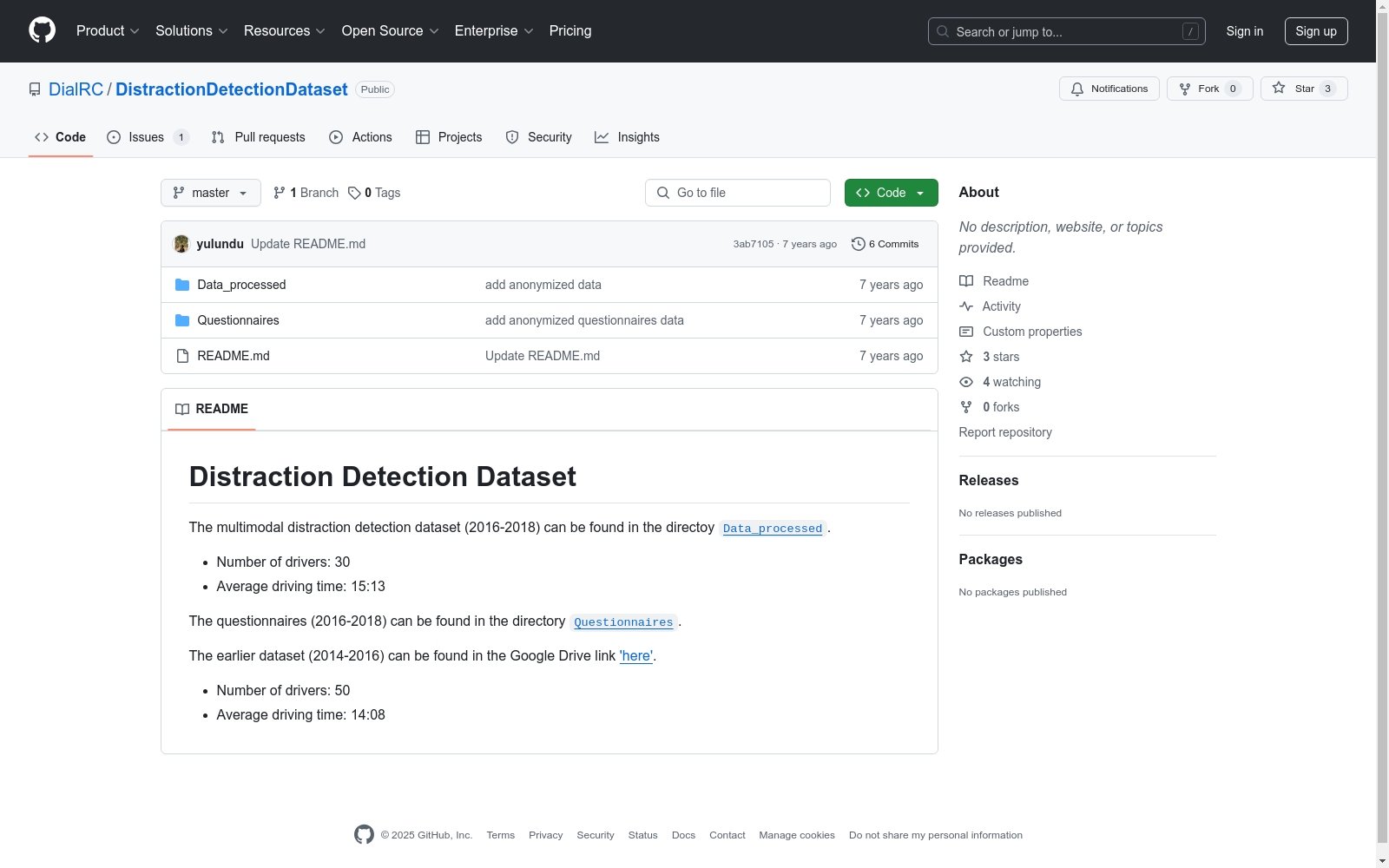Follow the 'here' Google Drive link
Image resolution: width=1389 pixels, height=868 pixels.
pyautogui.click(x=636, y=656)
